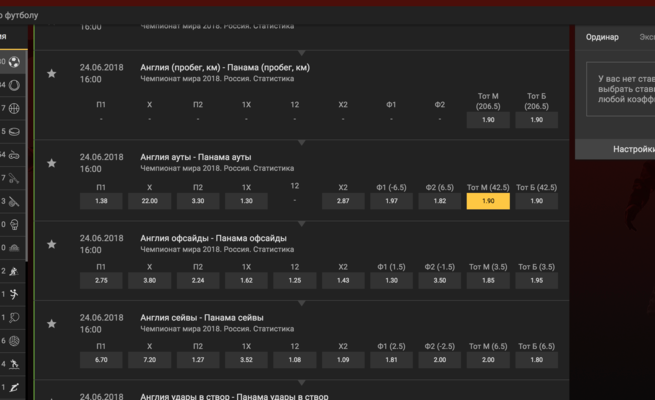
Task: Select the volleyball sport icon in sidebar
Action: pyautogui.click(x=14, y=339)
